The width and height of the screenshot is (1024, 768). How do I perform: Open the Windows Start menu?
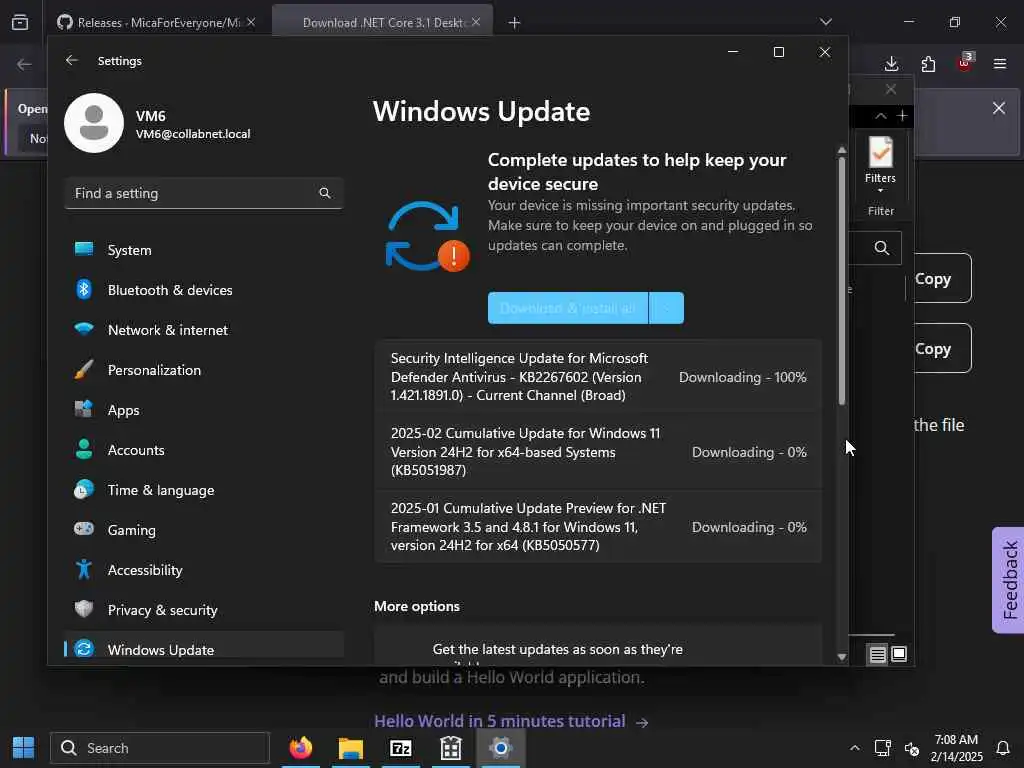24,748
